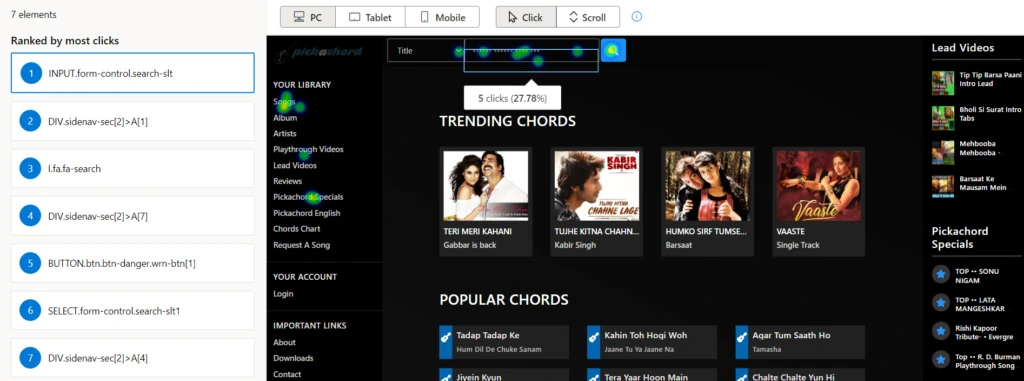
Task: Select ranked element 3 I.fa.fa-search
Action: click(x=133, y=169)
